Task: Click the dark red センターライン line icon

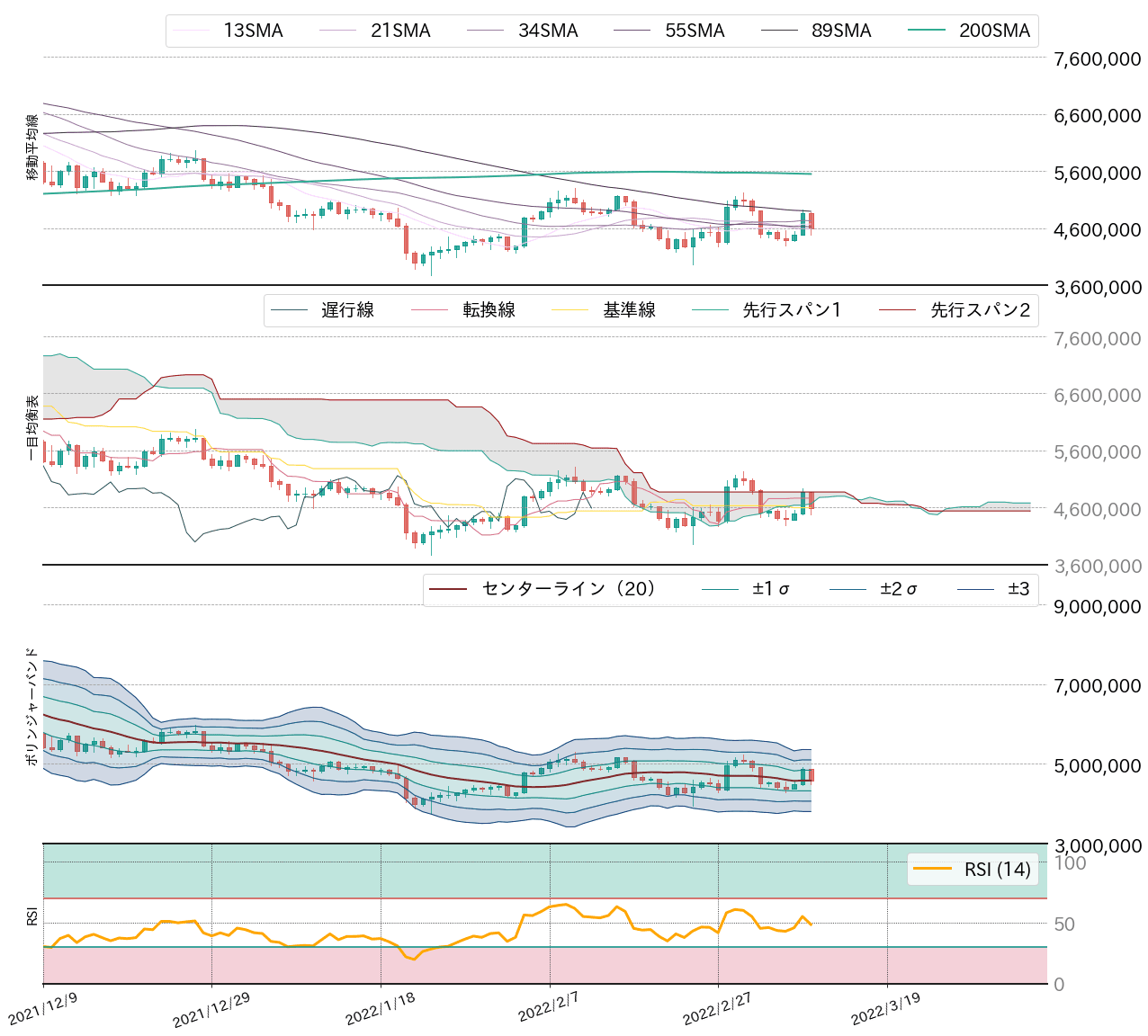Action: coord(447,589)
